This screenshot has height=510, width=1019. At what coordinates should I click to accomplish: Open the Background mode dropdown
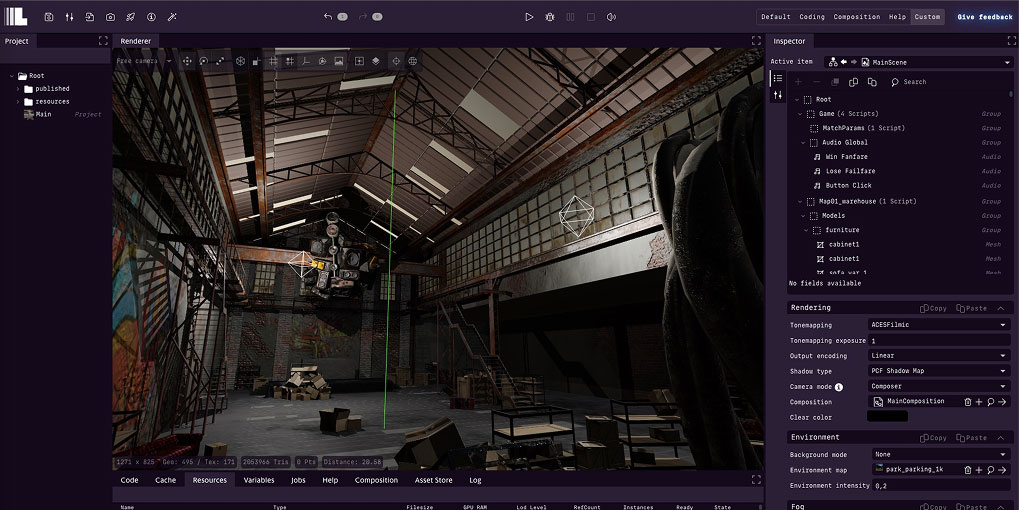940,455
